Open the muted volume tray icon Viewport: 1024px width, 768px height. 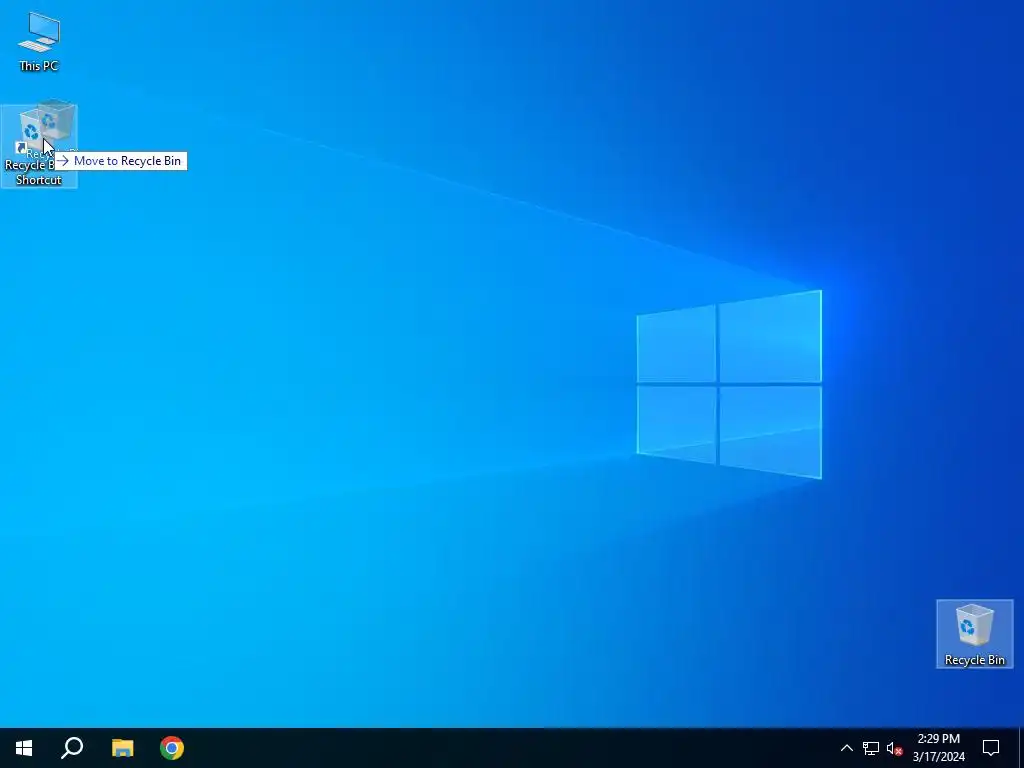click(x=894, y=748)
